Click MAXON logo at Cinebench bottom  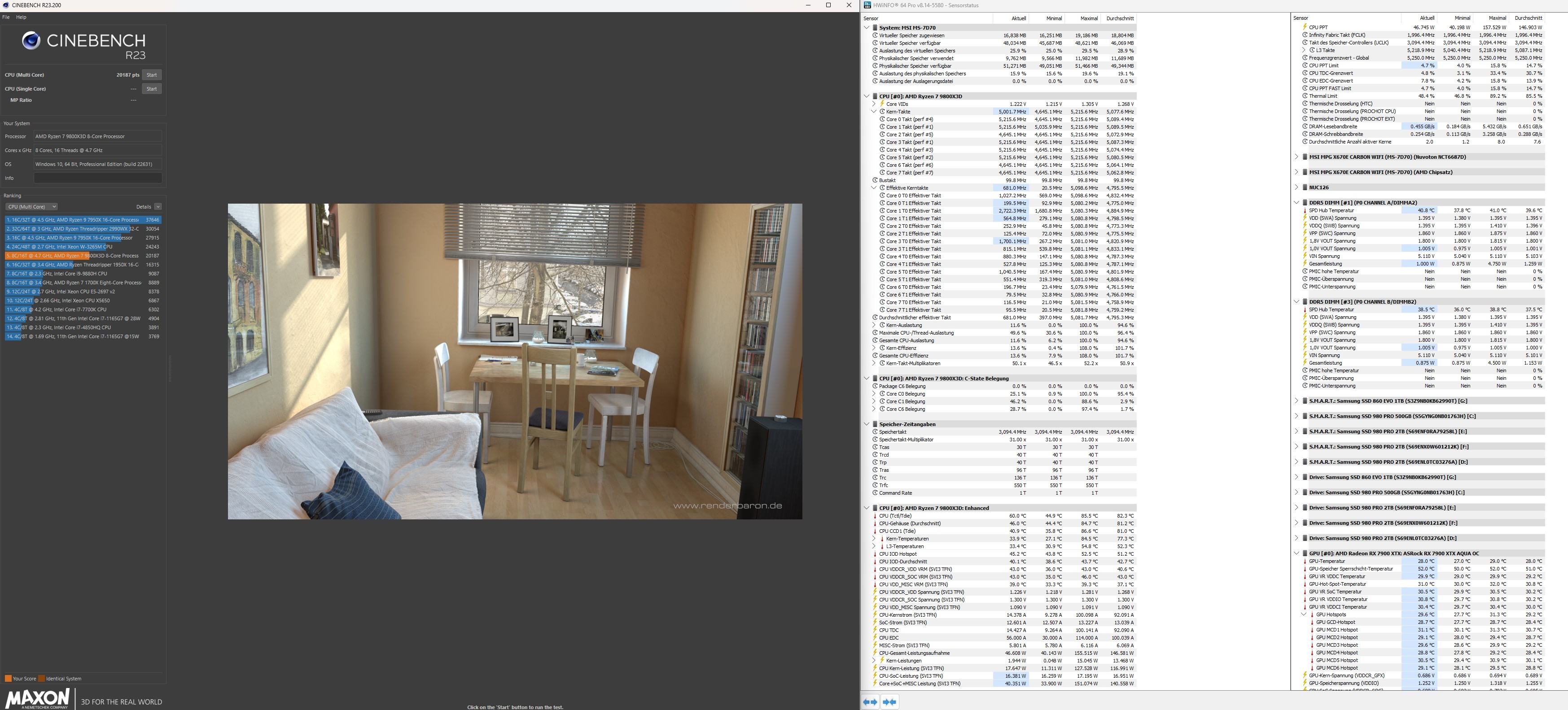(x=38, y=698)
